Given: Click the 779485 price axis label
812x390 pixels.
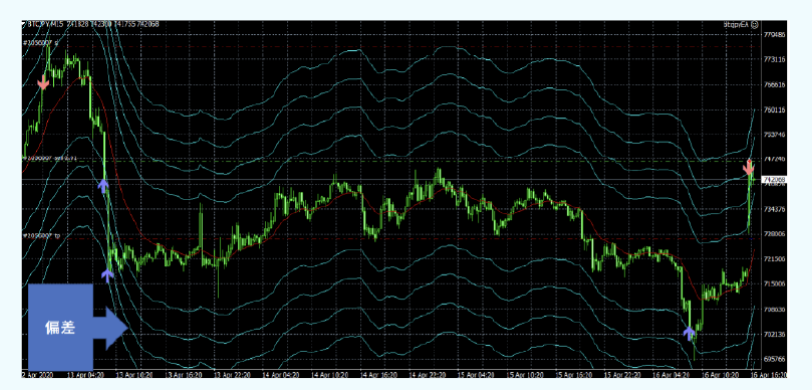Looking at the screenshot, I should click(775, 35).
